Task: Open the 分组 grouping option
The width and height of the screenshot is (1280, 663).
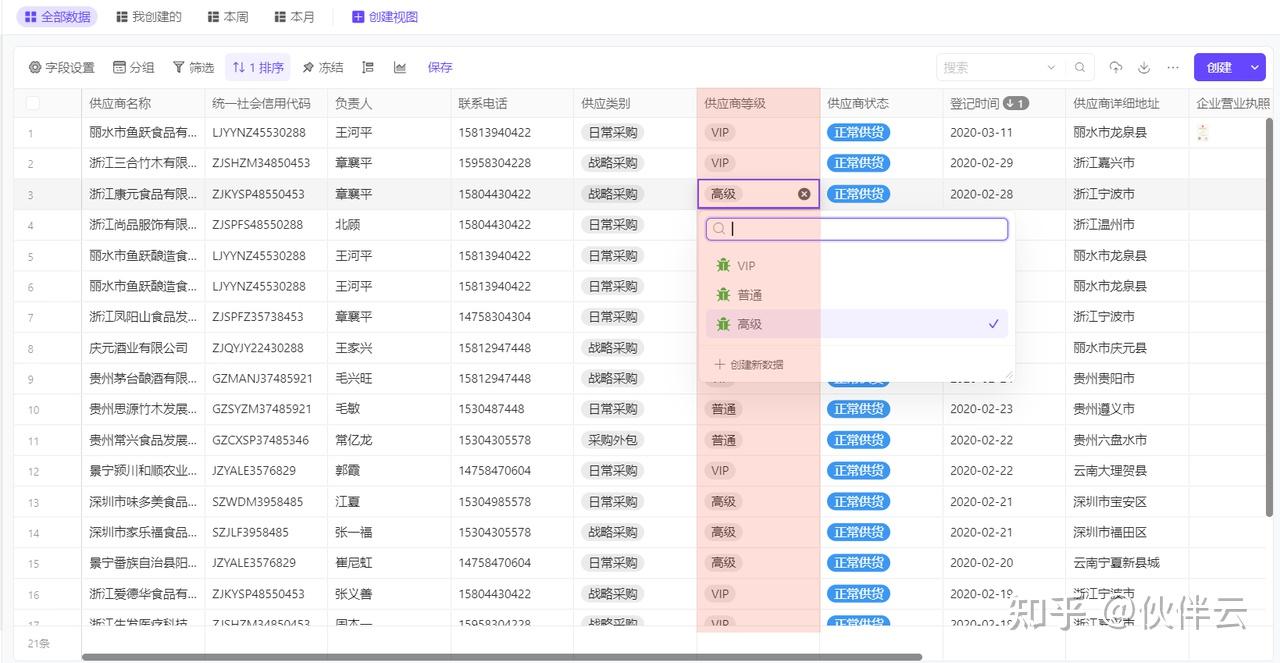Action: coord(134,67)
